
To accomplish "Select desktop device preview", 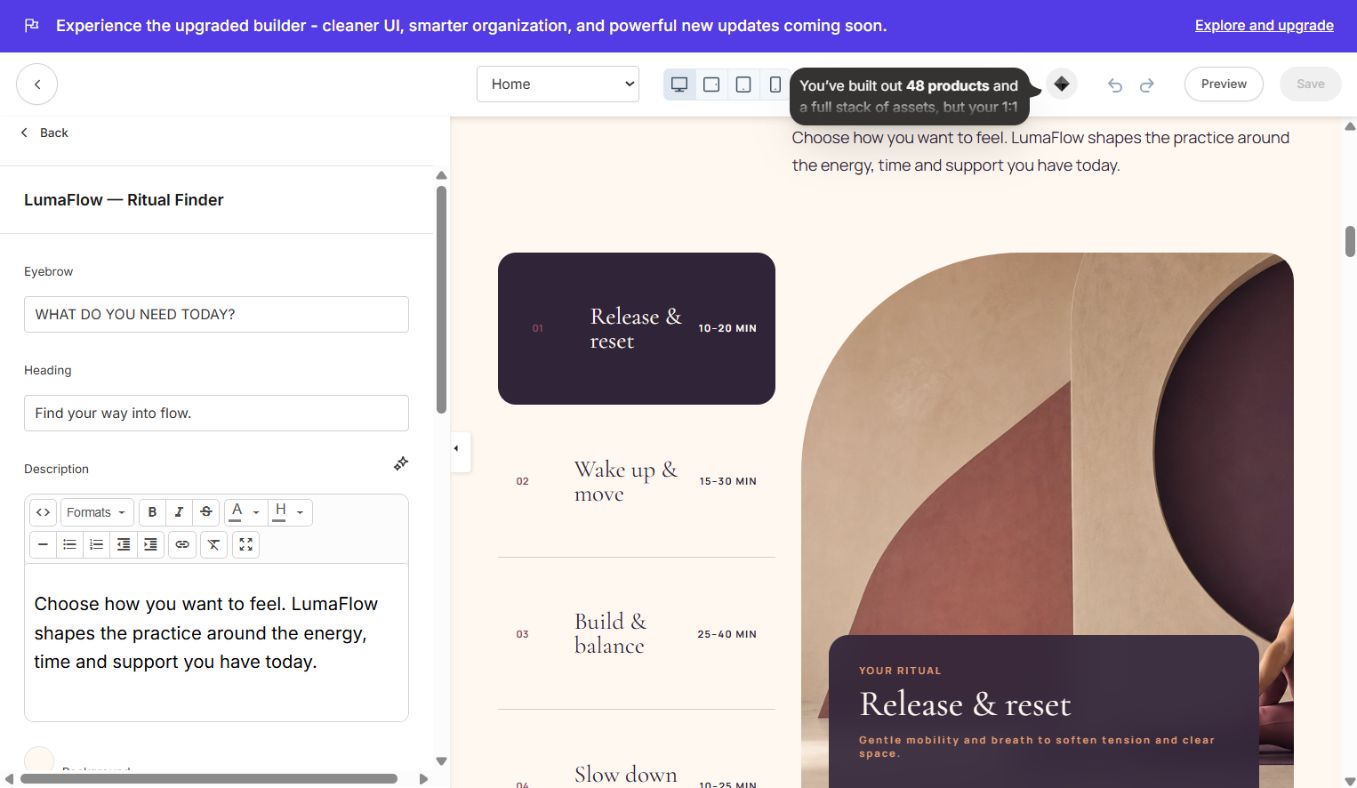I will point(680,84).
